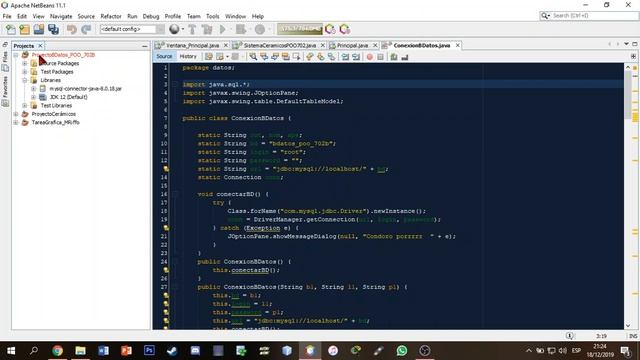
Task: Open WhatsApp from the taskbar
Action: point(402,351)
